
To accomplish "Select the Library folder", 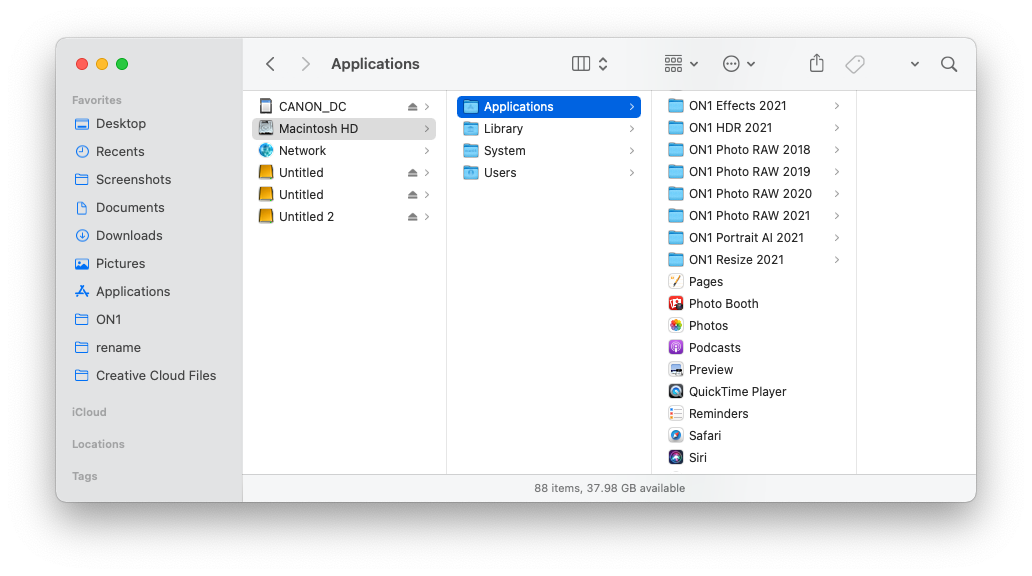I will (503, 129).
